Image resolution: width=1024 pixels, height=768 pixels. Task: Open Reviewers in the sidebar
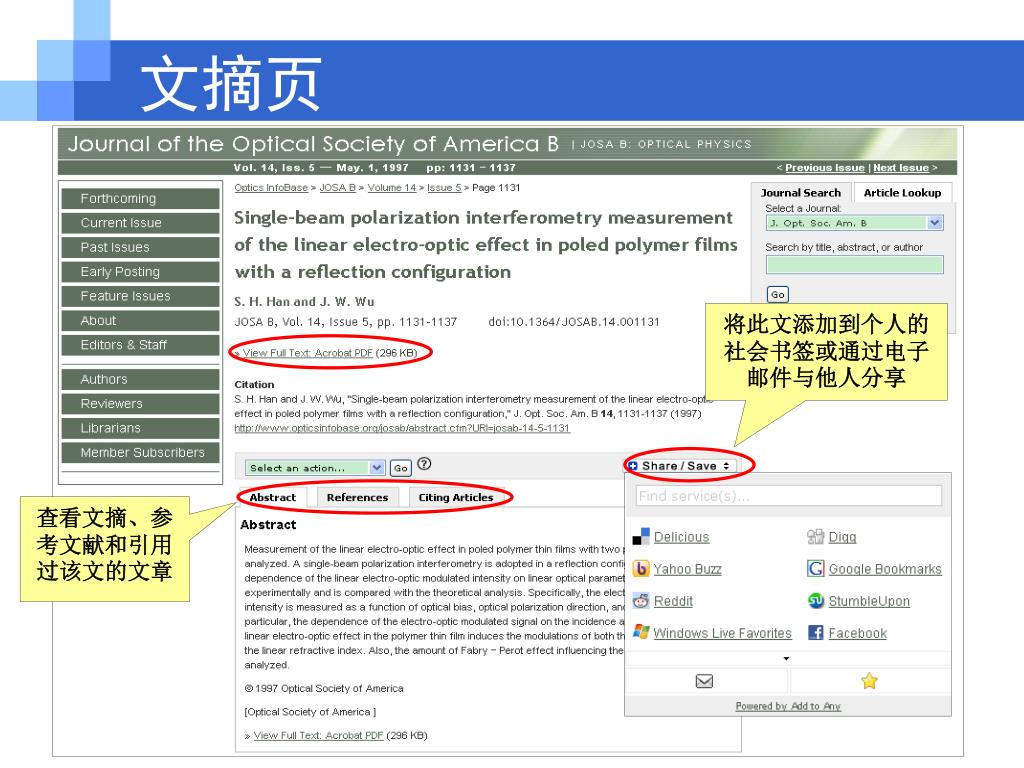140,404
